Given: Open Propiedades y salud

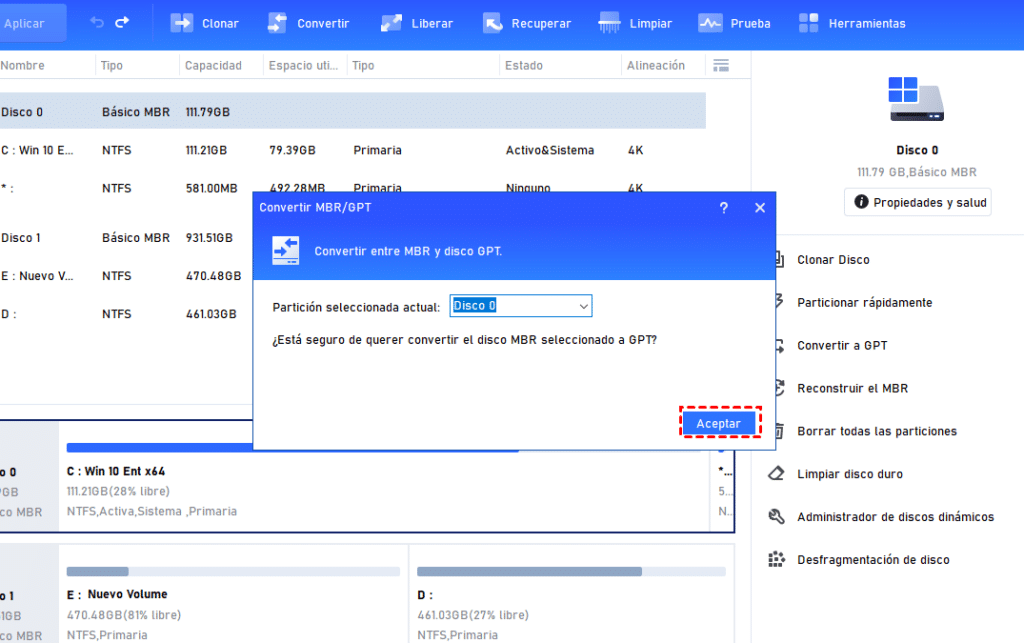Looking at the screenshot, I should tap(918, 202).
